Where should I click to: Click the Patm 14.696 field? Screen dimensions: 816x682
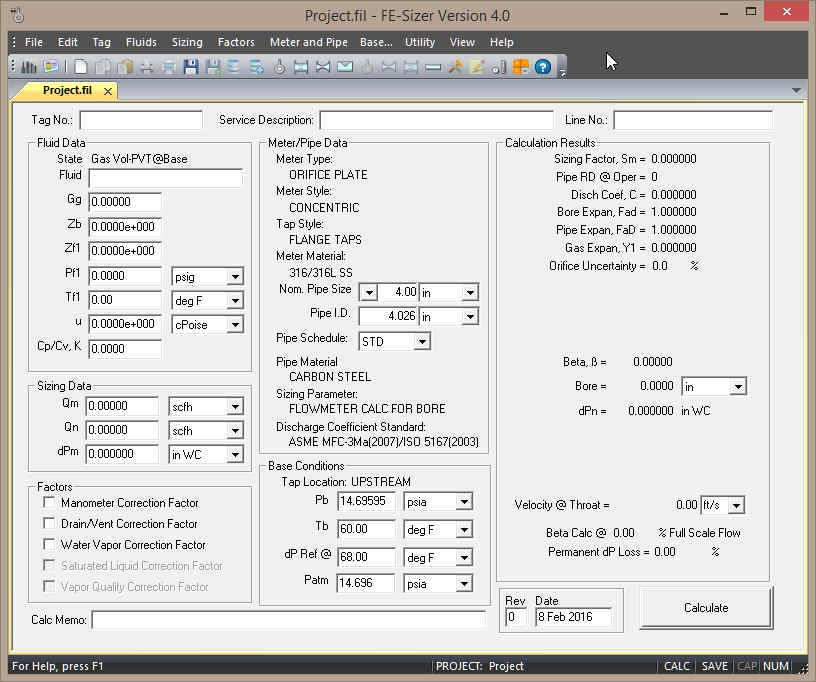pyautogui.click(x=365, y=583)
